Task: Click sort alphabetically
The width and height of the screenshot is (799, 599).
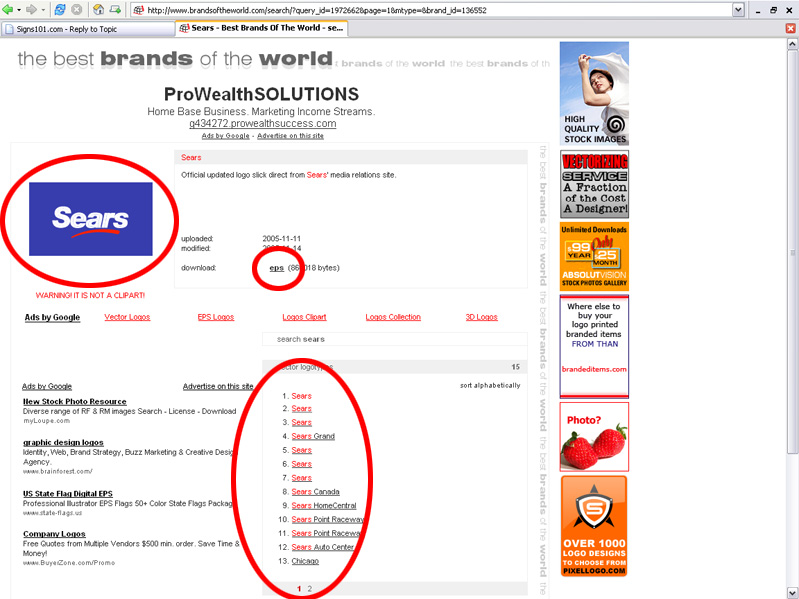Action: [x=490, y=386]
